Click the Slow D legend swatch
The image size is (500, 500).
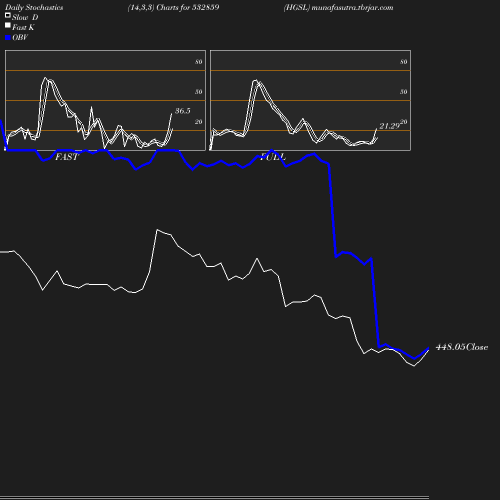coord(8,15)
